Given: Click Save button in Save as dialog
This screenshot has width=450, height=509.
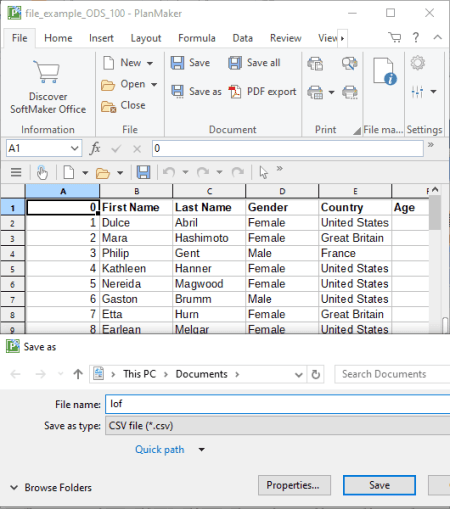Looking at the screenshot, I should 379,485.
